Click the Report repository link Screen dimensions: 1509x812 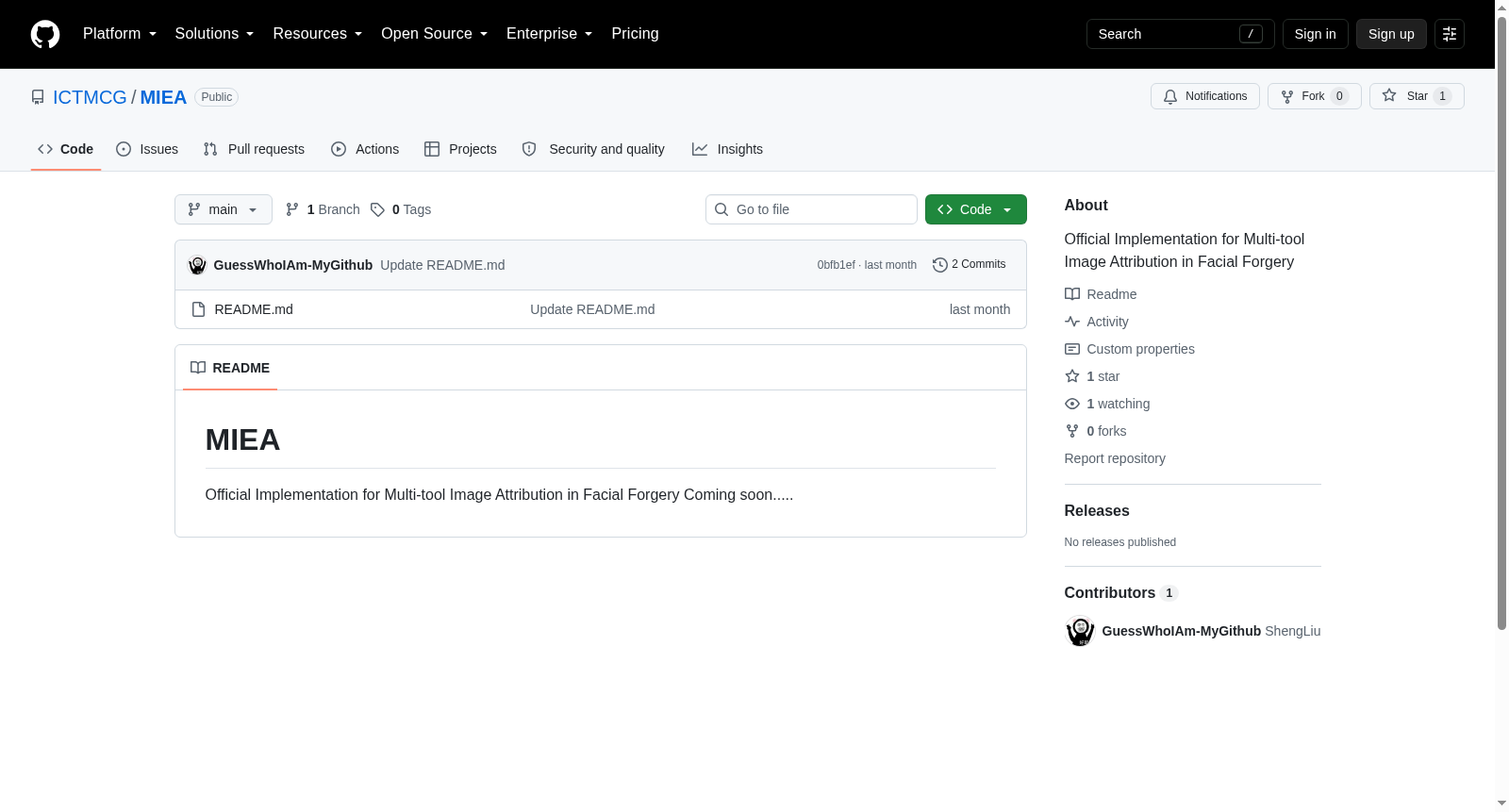tap(1115, 458)
